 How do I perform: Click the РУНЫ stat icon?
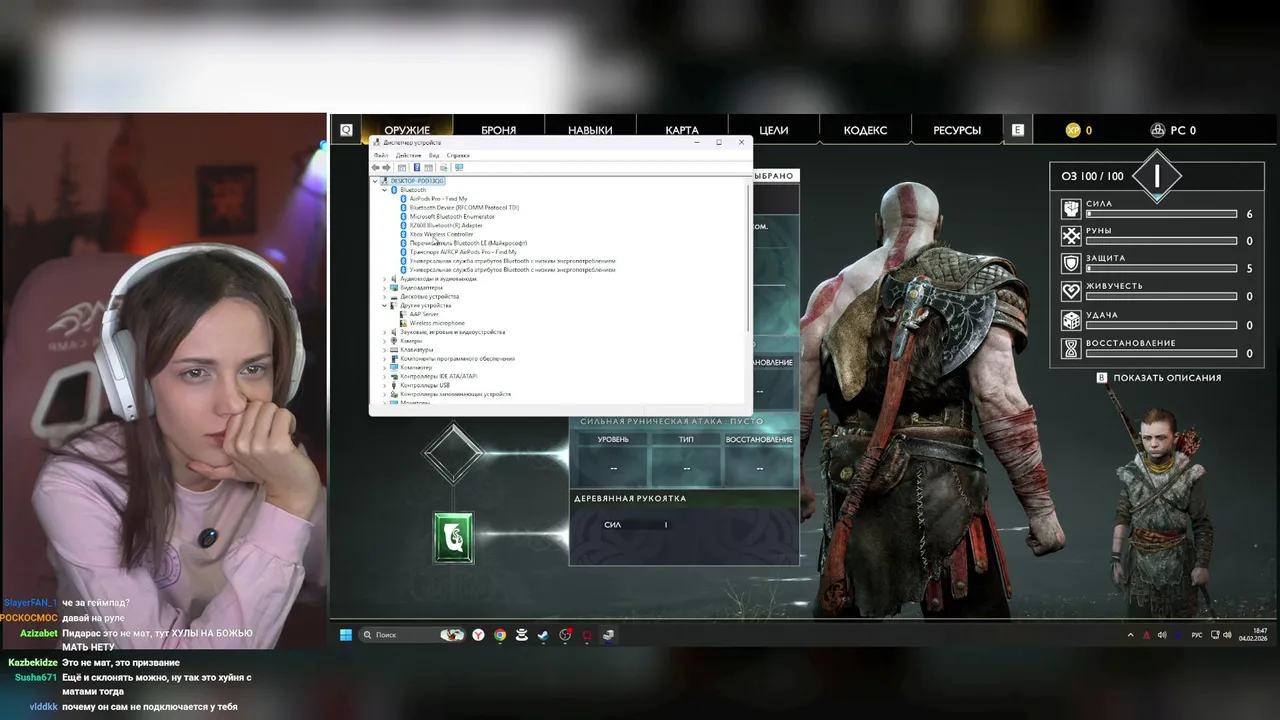(1071, 236)
